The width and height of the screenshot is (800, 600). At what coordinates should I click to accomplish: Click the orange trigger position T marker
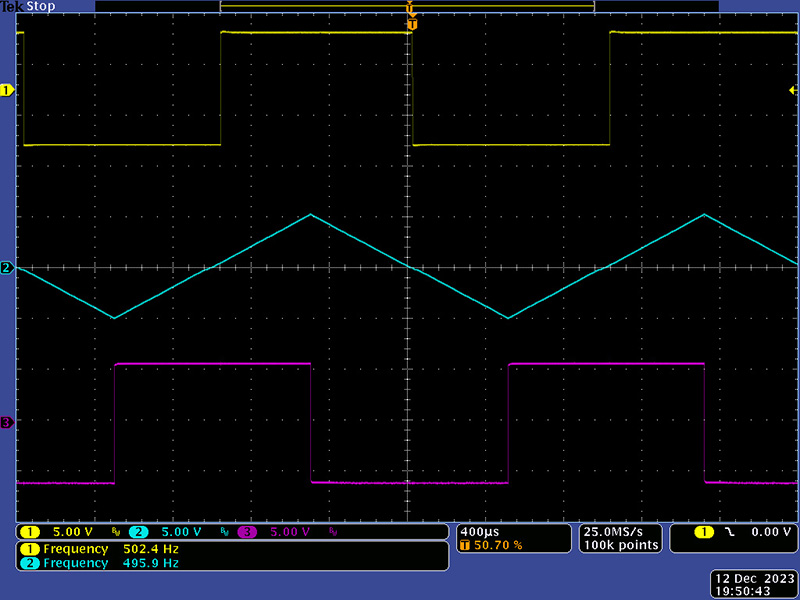pyautogui.click(x=410, y=22)
